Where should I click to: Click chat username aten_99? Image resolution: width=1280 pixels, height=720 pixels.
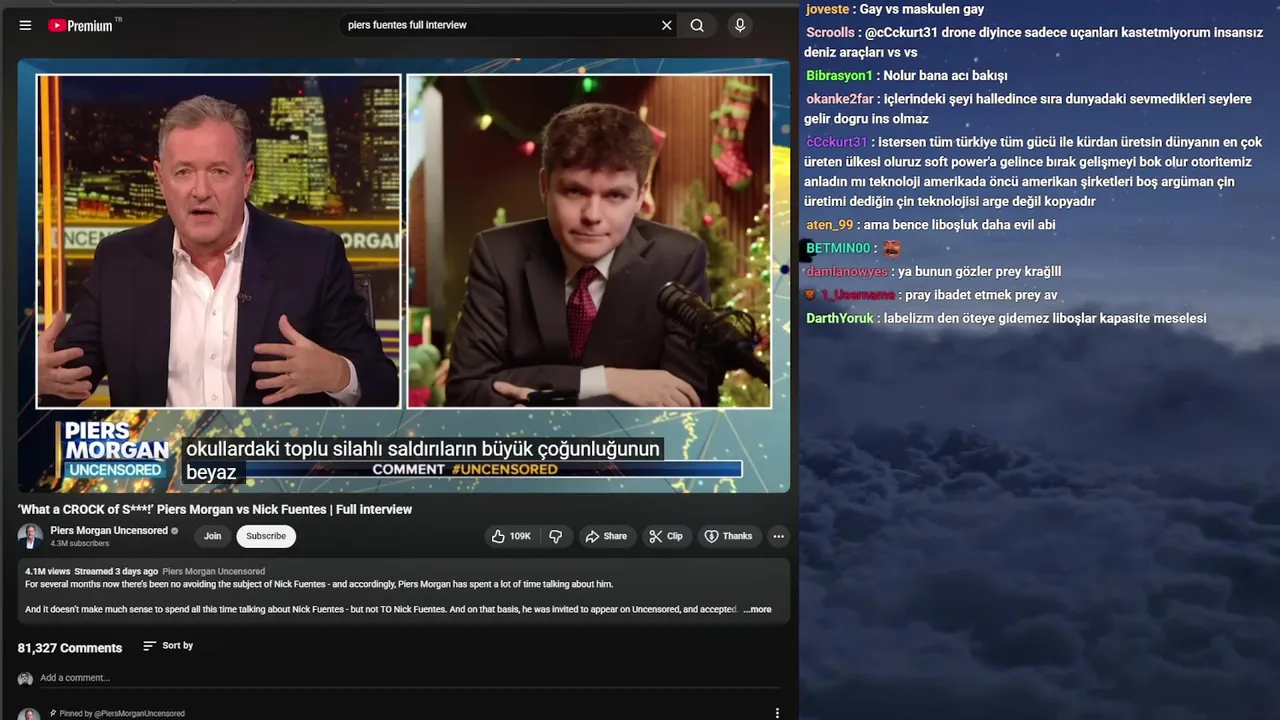(830, 225)
